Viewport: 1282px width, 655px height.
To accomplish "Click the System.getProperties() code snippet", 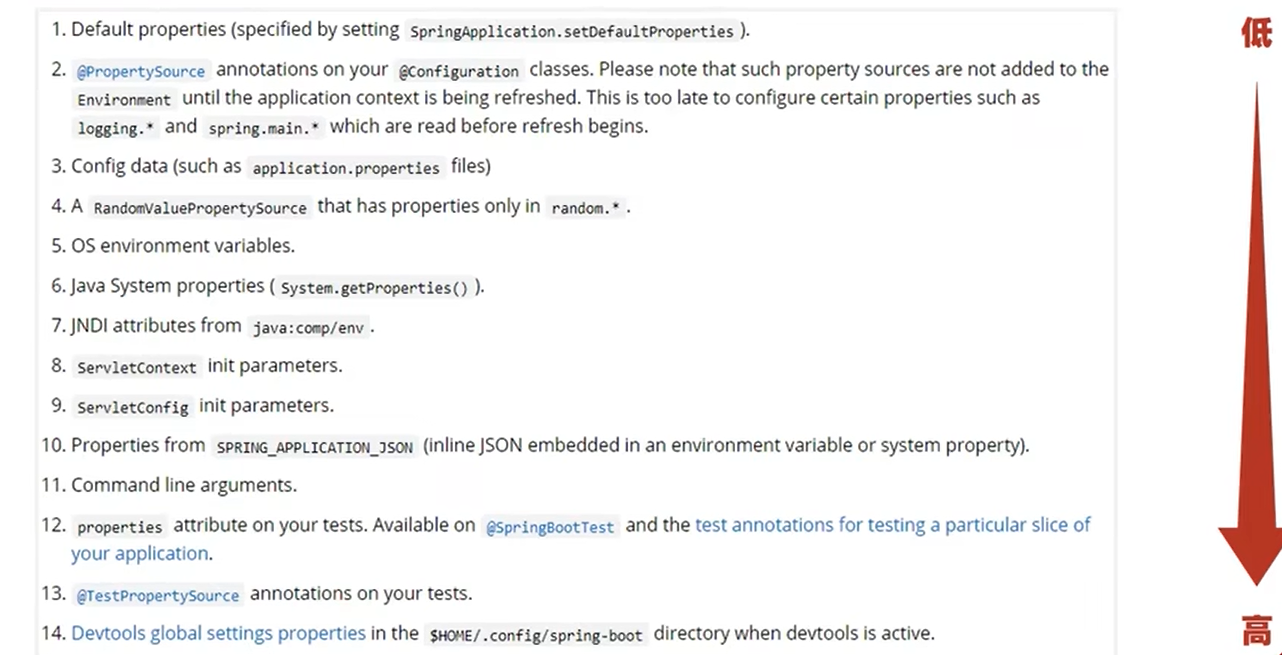I will pos(374,288).
